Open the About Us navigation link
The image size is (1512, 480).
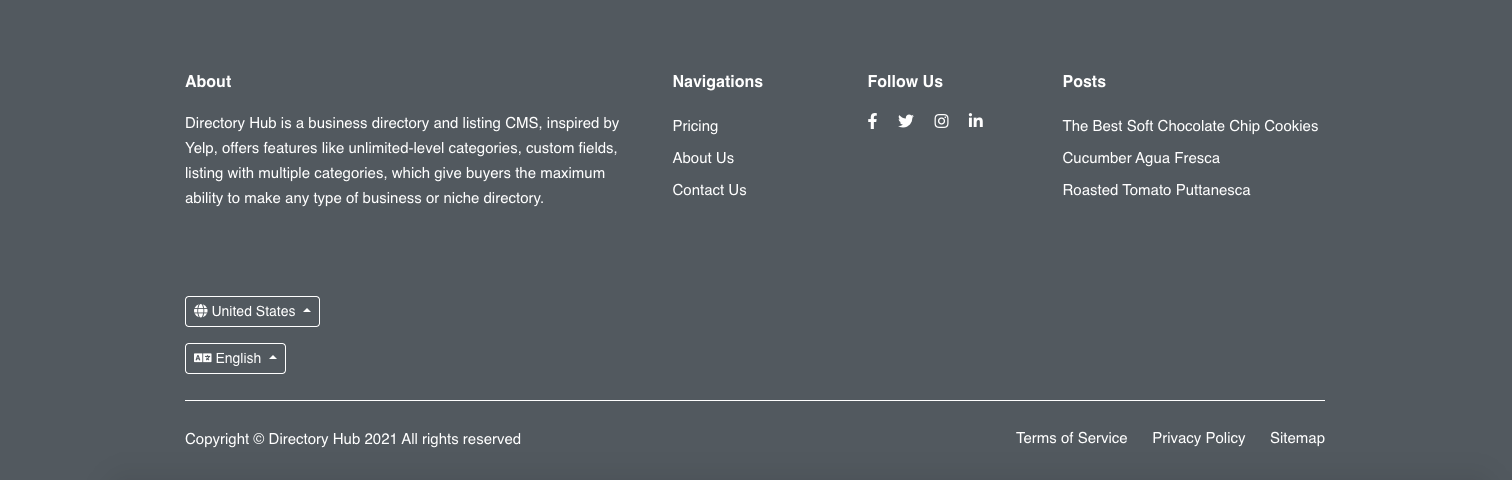(x=703, y=158)
